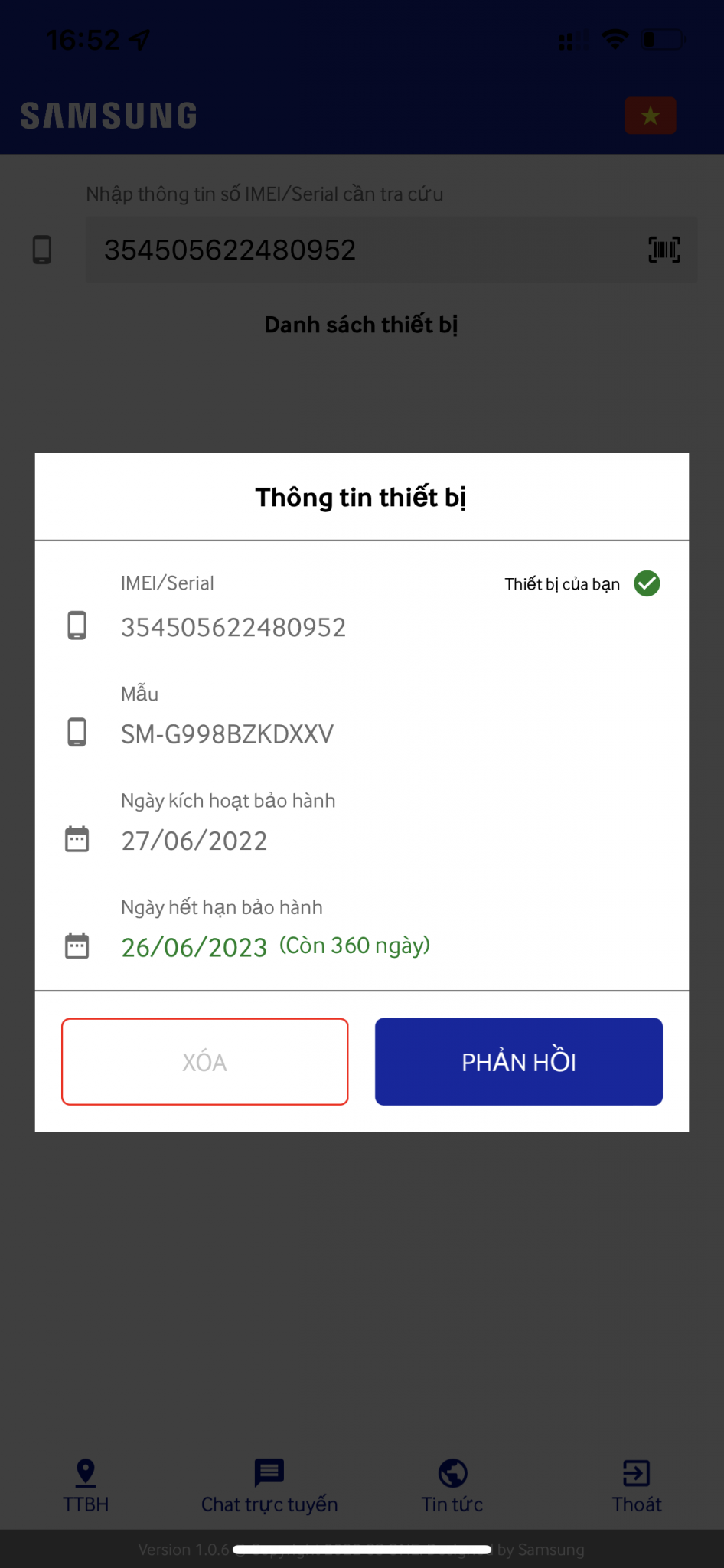724x1568 pixels.
Task: Tap the Thiết bị của bạn label
Action: click(562, 584)
